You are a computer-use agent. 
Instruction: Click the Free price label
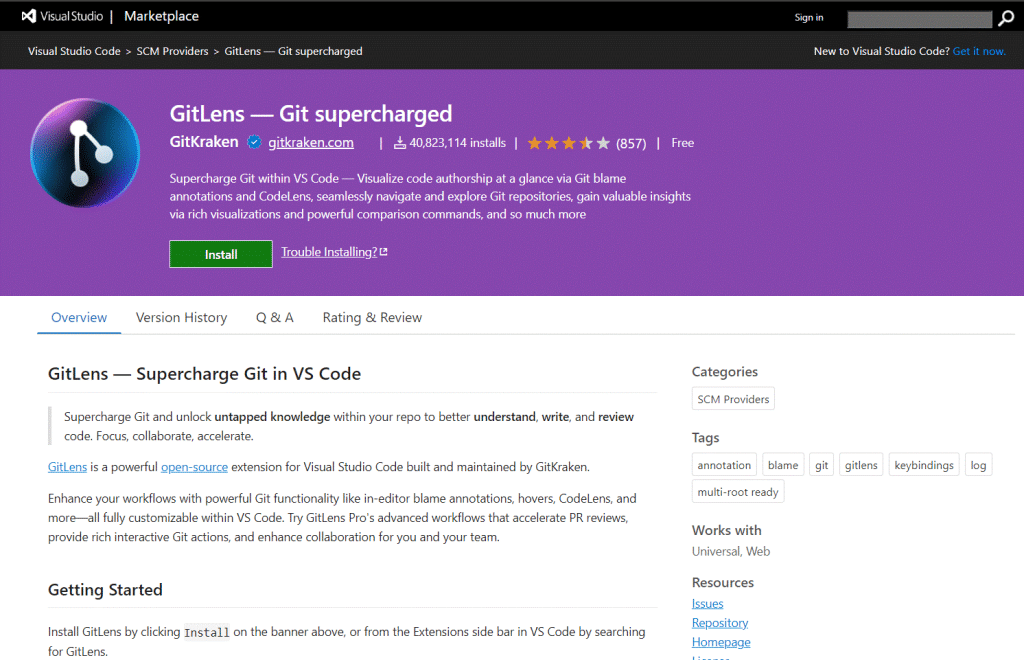[682, 143]
